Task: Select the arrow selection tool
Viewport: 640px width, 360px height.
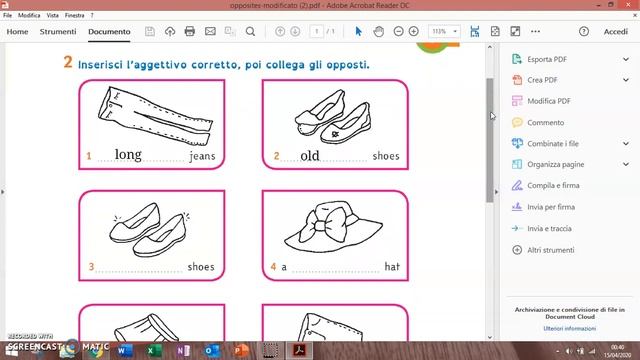Action: 358,31
